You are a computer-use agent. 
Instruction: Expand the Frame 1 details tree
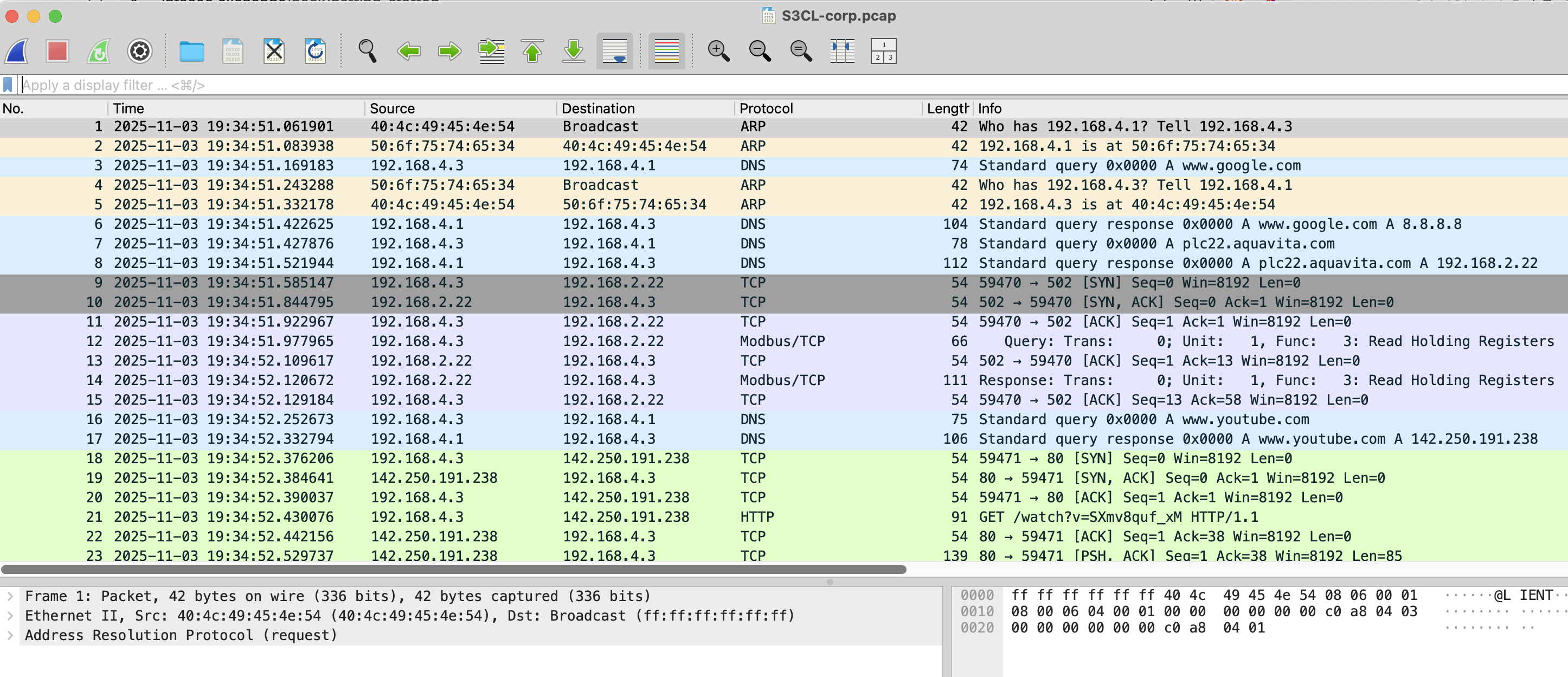[10, 596]
